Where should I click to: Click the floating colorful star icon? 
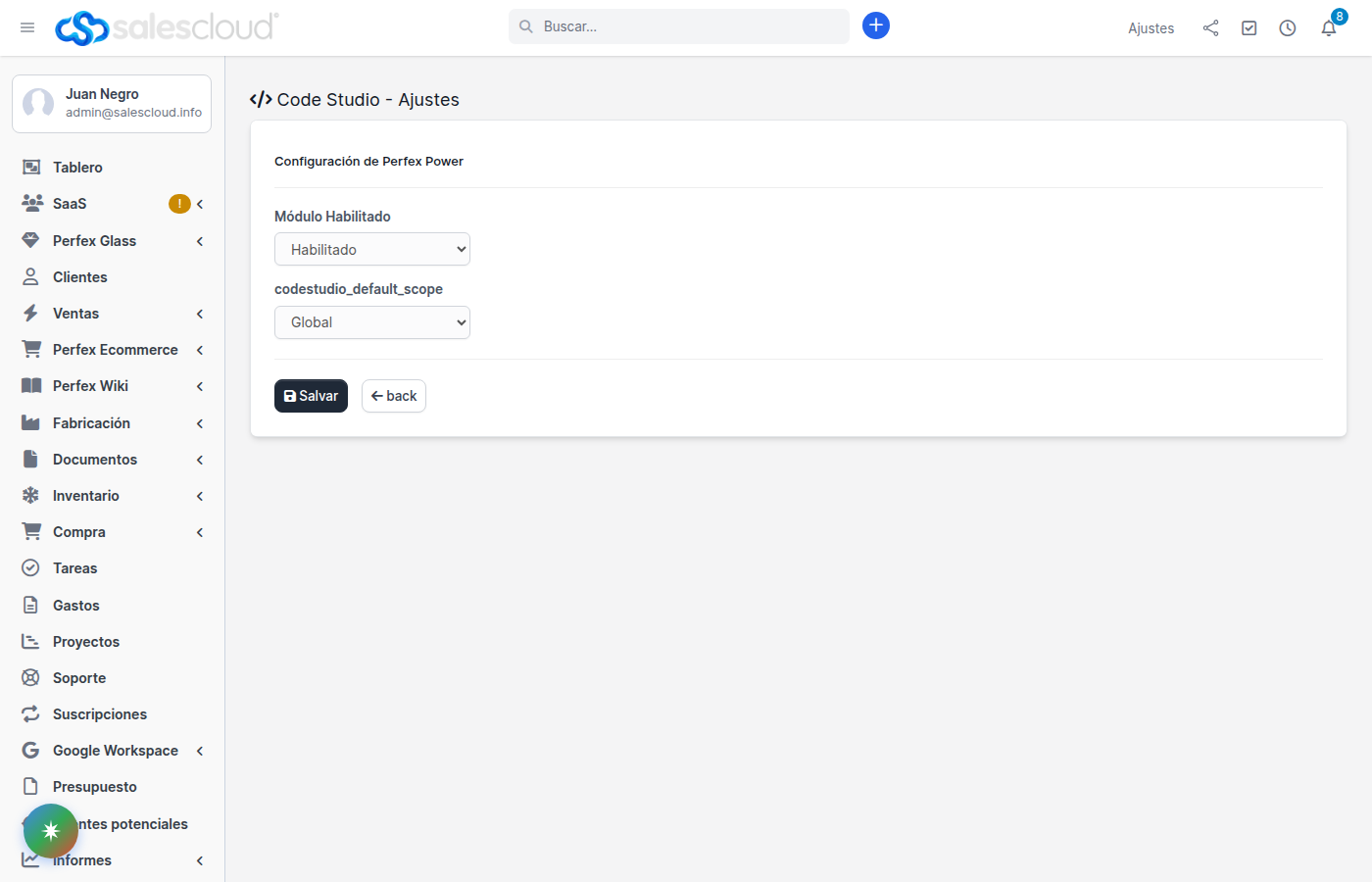51,831
